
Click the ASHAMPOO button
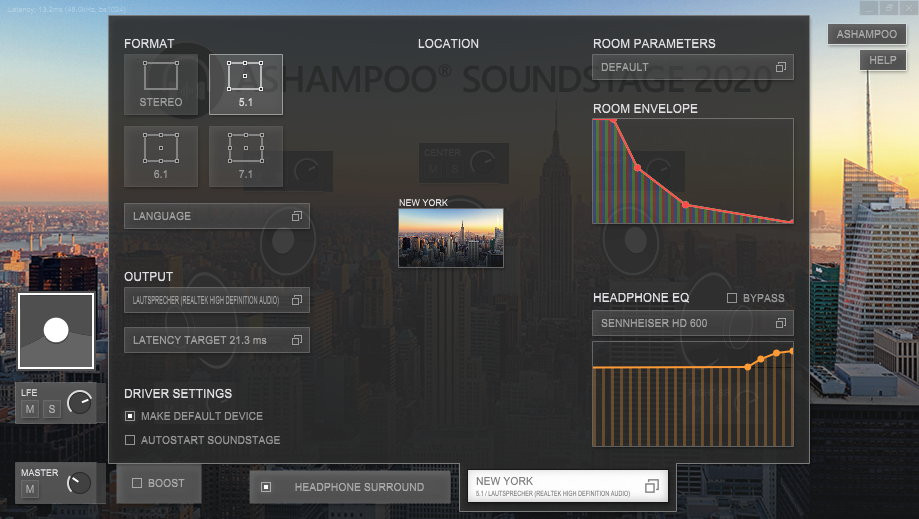pos(866,34)
